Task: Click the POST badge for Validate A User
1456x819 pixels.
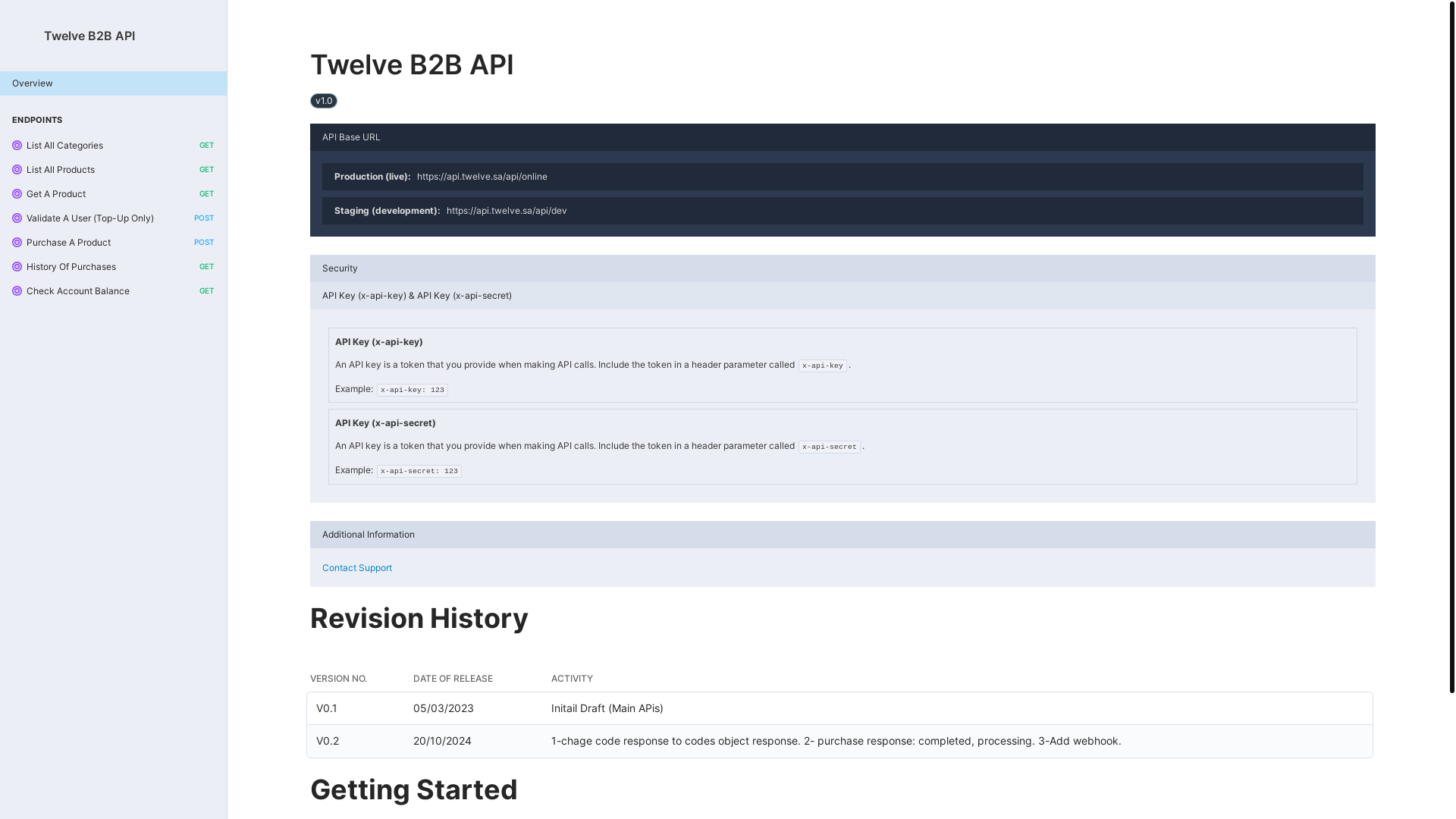Action: [204, 218]
